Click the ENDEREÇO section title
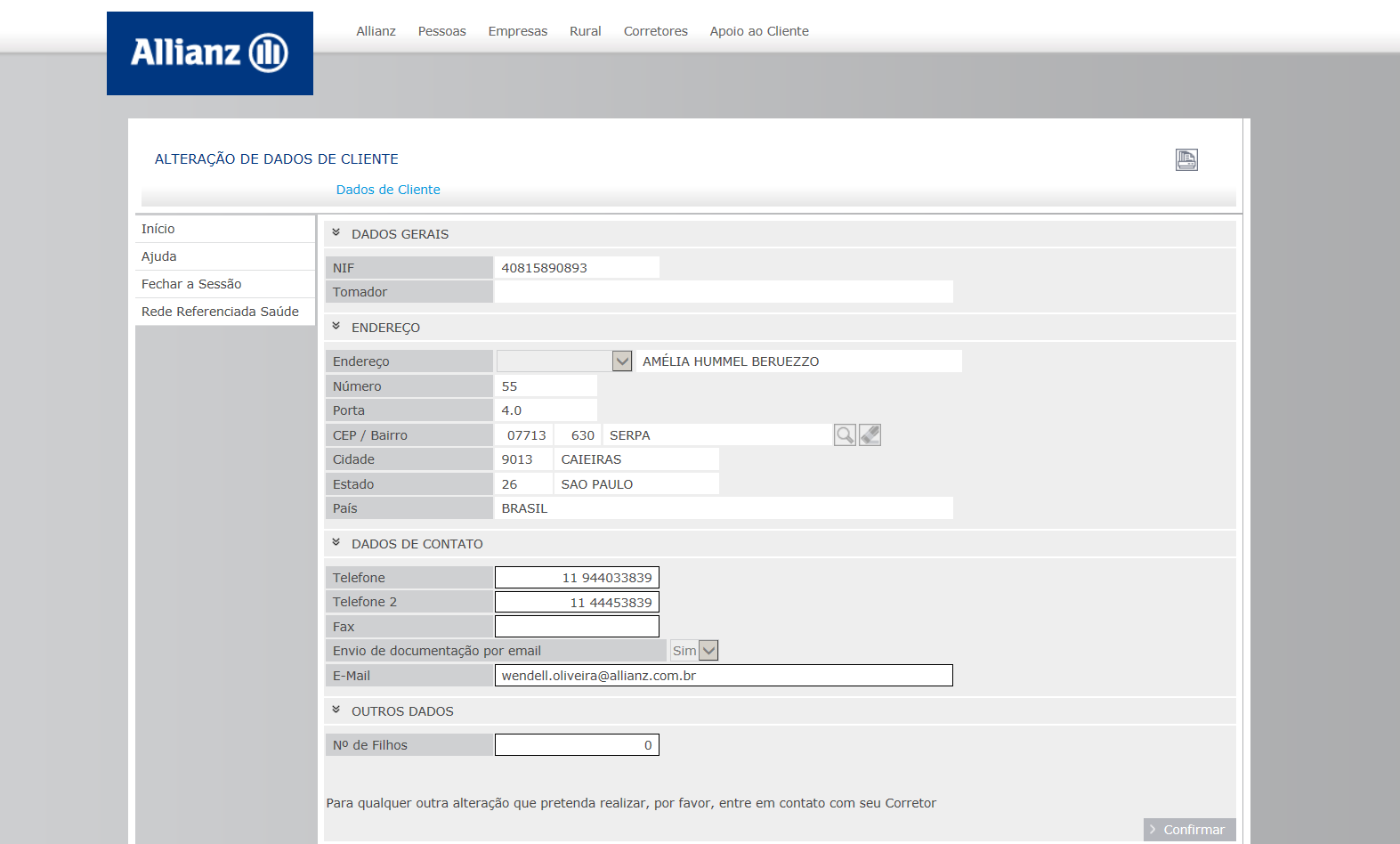Image resolution: width=1400 pixels, height=844 pixels. point(385,328)
